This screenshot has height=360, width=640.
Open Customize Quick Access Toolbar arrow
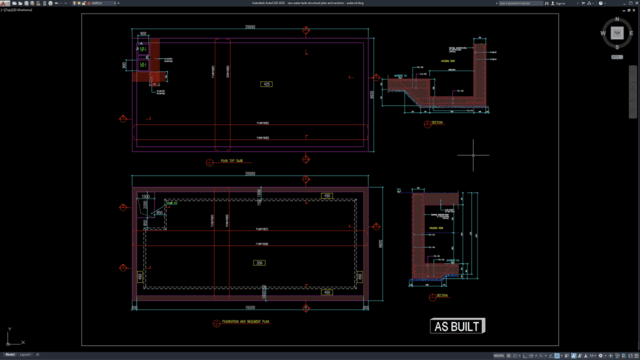coord(118,3)
